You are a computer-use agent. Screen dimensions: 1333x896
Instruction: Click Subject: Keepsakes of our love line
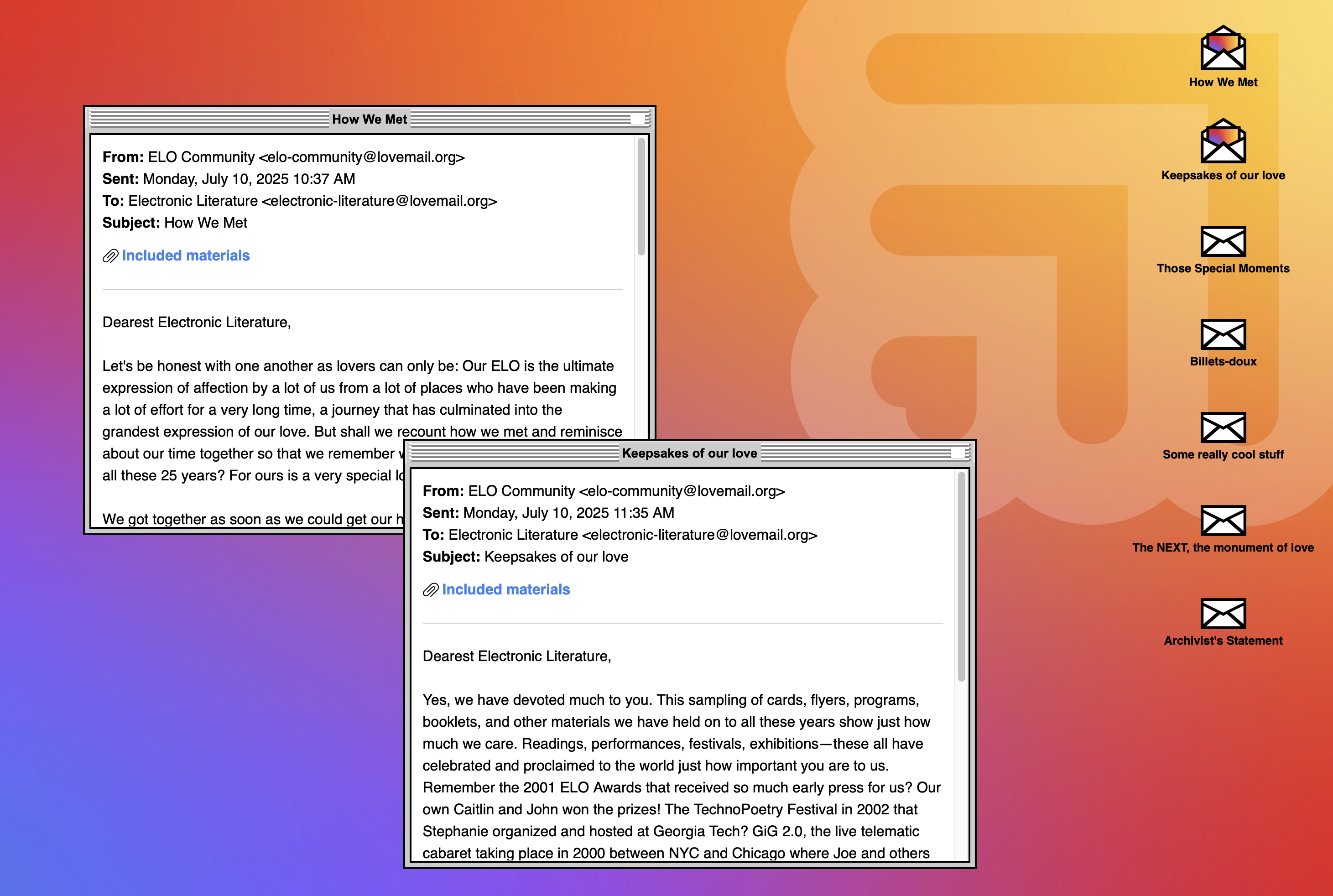[x=526, y=557]
